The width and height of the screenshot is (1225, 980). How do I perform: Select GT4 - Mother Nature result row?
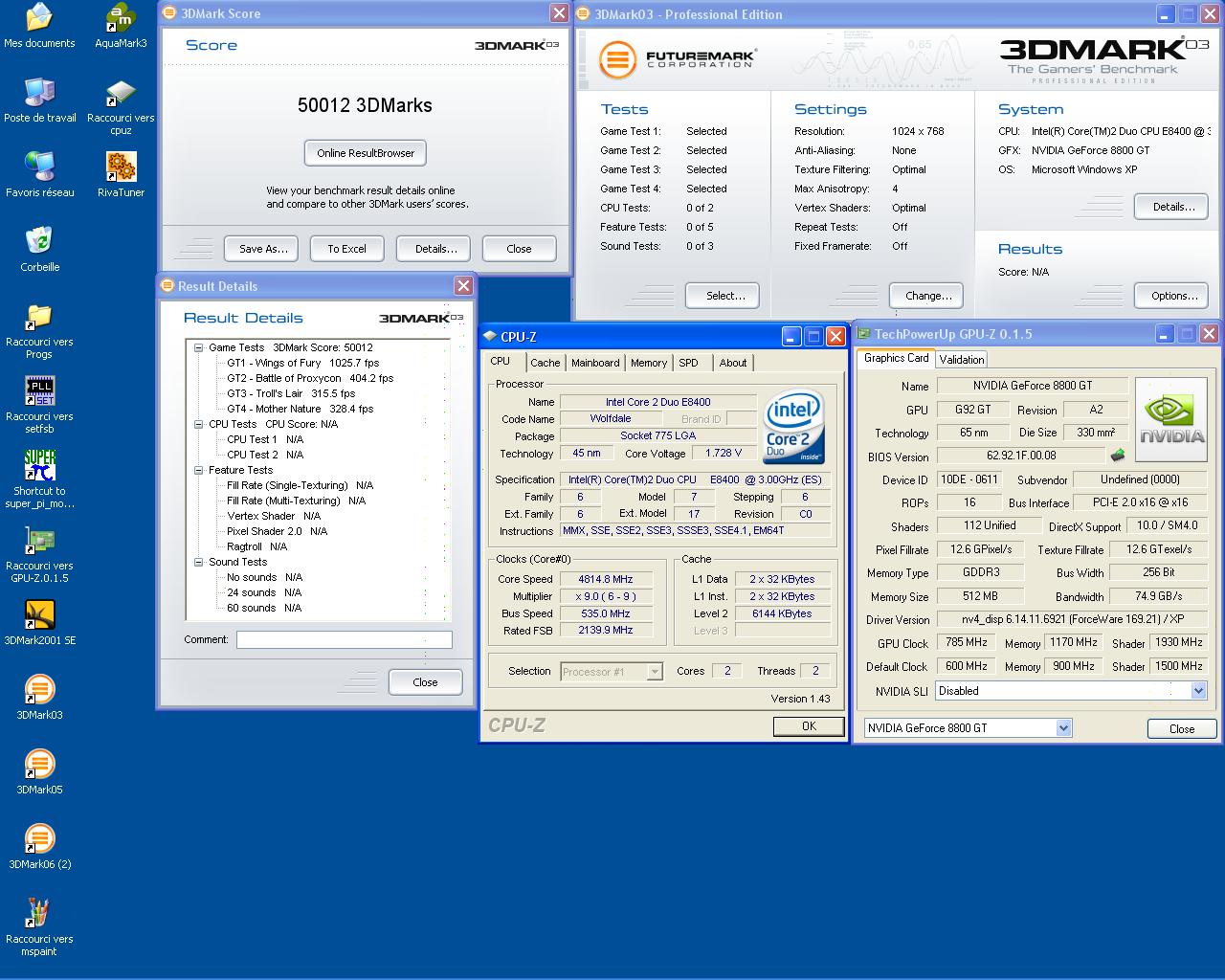point(300,409)
